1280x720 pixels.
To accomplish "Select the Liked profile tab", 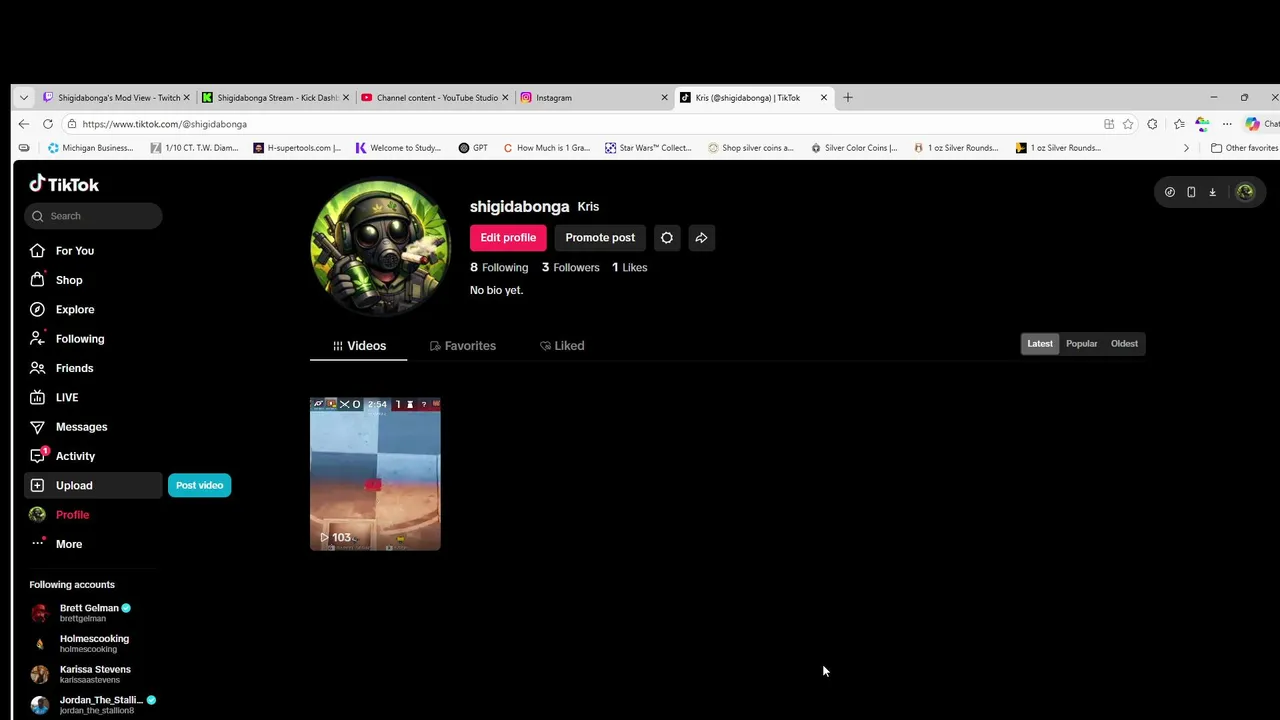I will 562,346.
